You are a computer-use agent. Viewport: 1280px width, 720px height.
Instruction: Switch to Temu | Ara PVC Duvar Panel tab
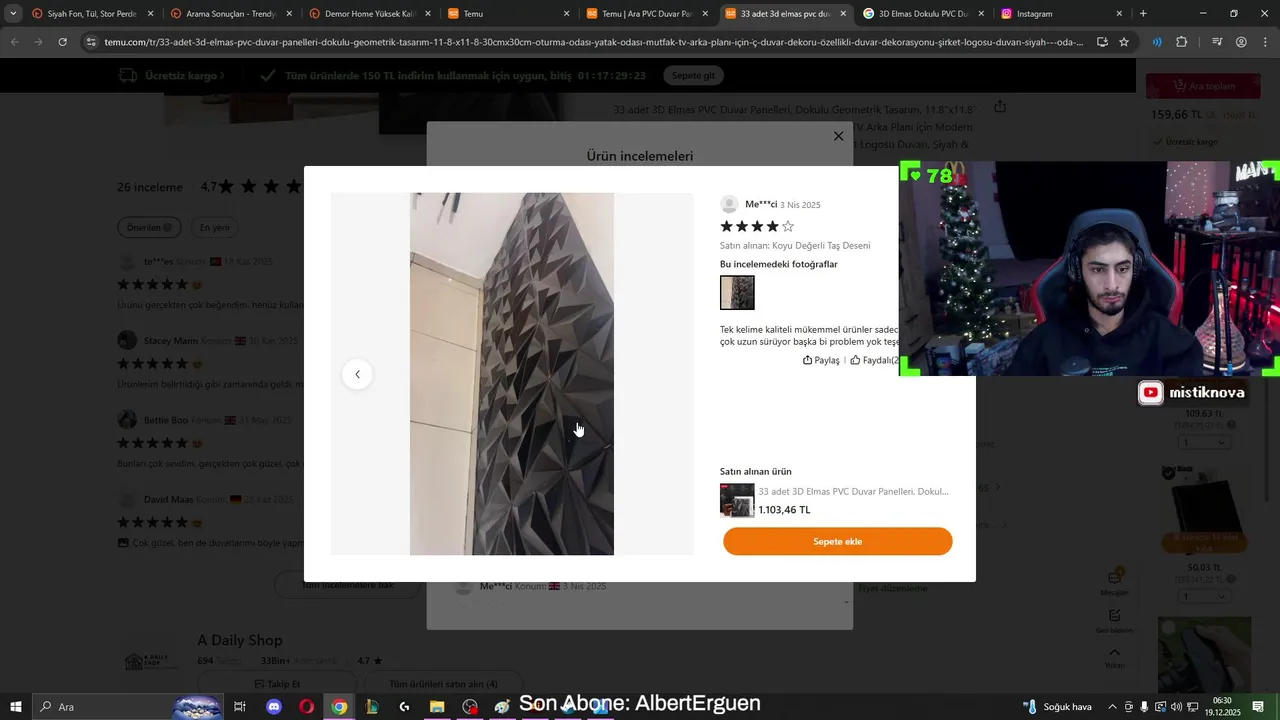point(646,14)
